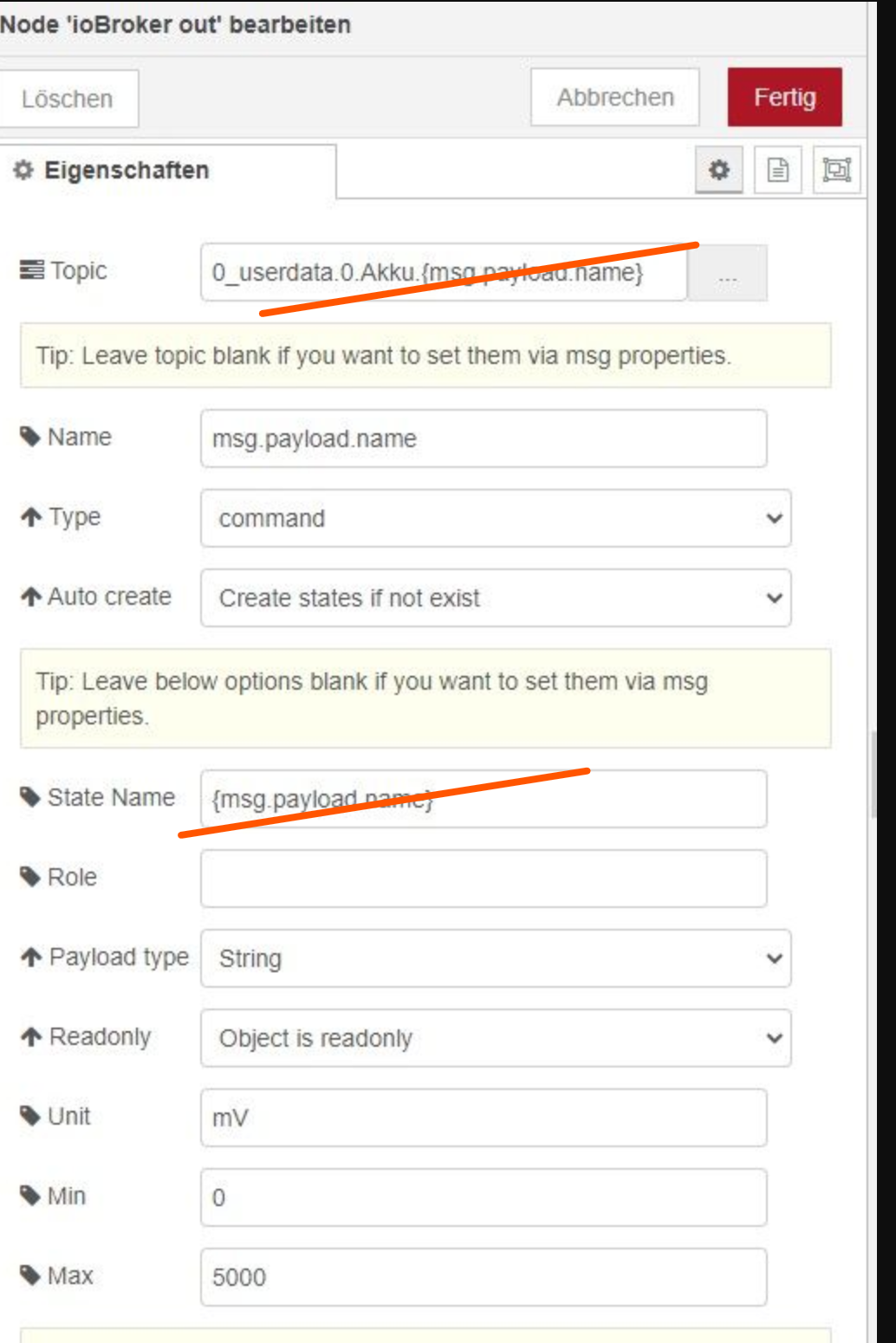Click the State Name input field
Image resolution: width=896 pixels, height=1343 pixels.
tap(483, 799)
